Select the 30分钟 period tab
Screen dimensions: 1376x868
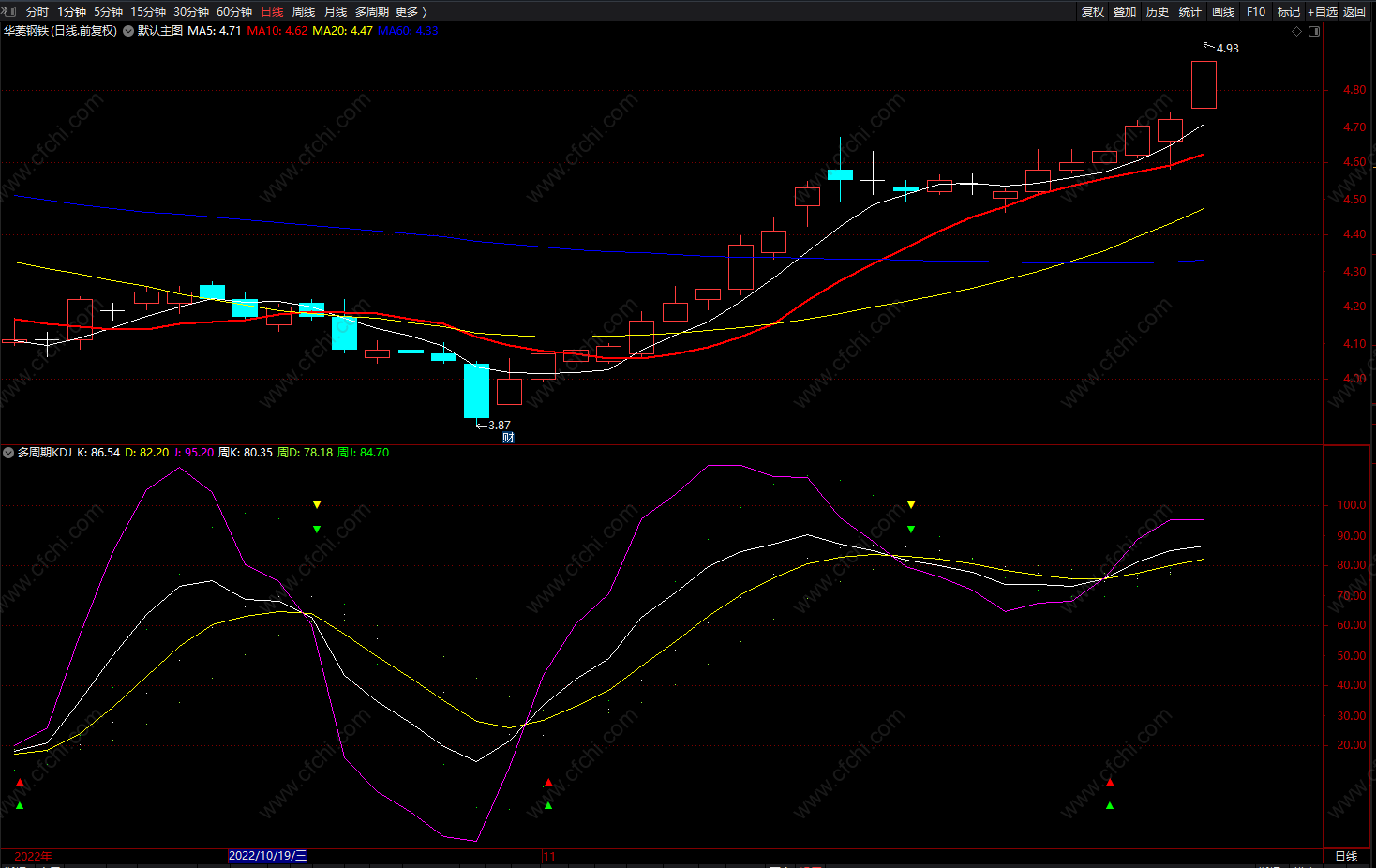191,11
